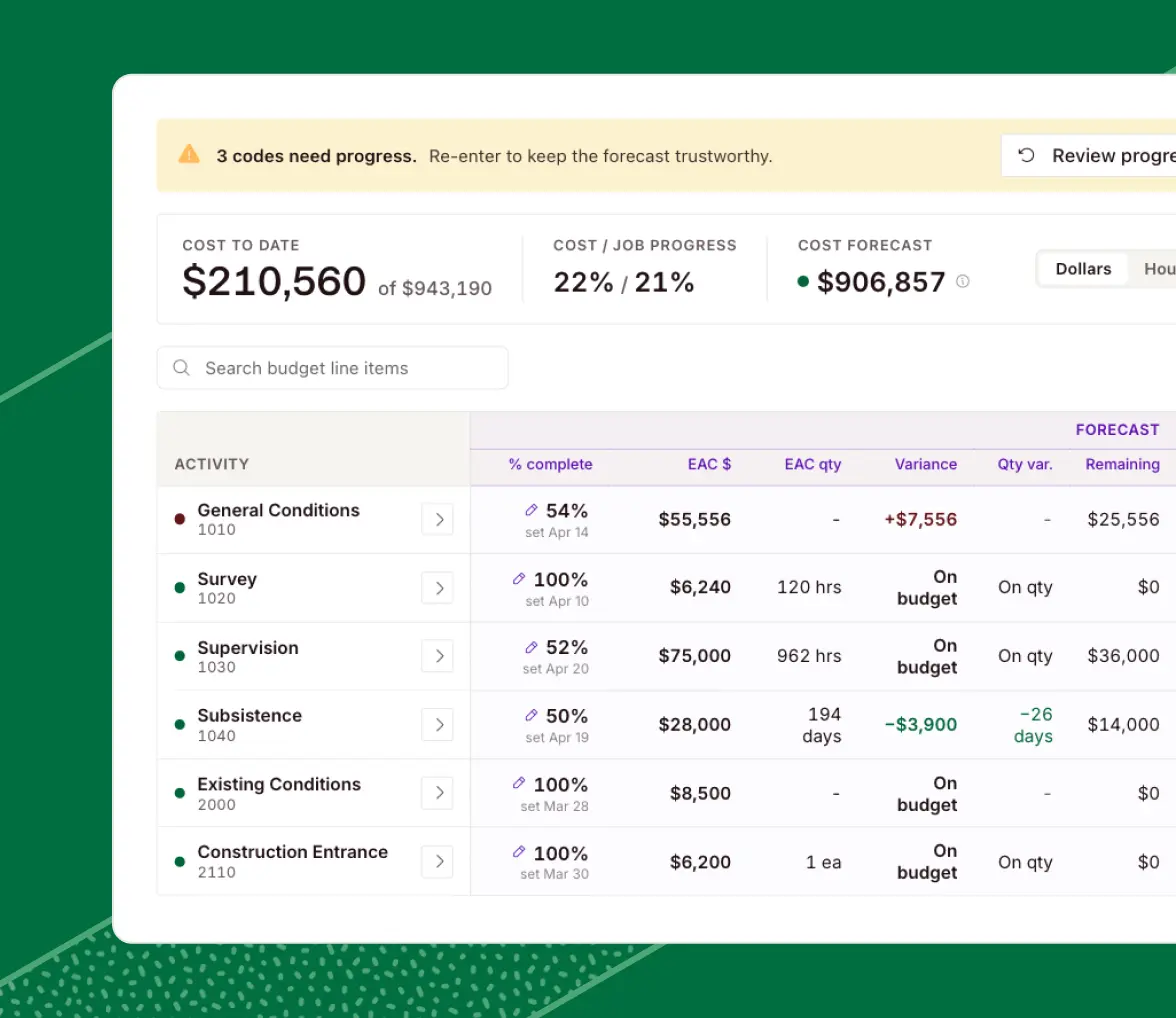1176x1018 pixels.
Task: Click the −$3,900 variance value
Action: pyautogui.click(x=920, y=725)
